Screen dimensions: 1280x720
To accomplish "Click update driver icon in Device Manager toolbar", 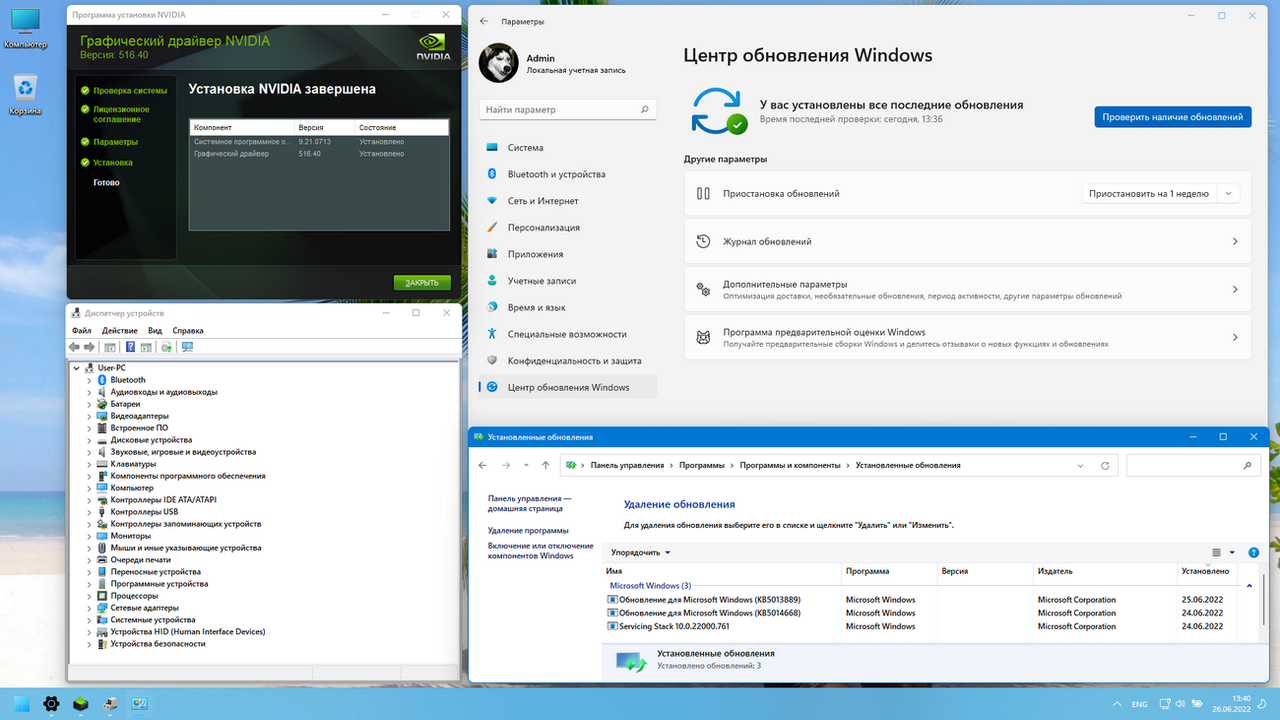I will pyautogui.click(x=166, y=347).
